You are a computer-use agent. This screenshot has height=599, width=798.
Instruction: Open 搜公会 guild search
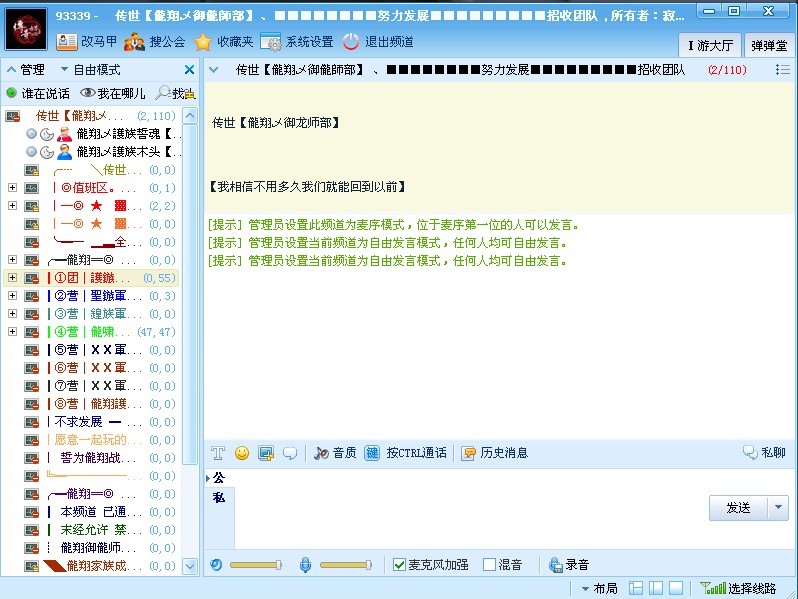155,42
